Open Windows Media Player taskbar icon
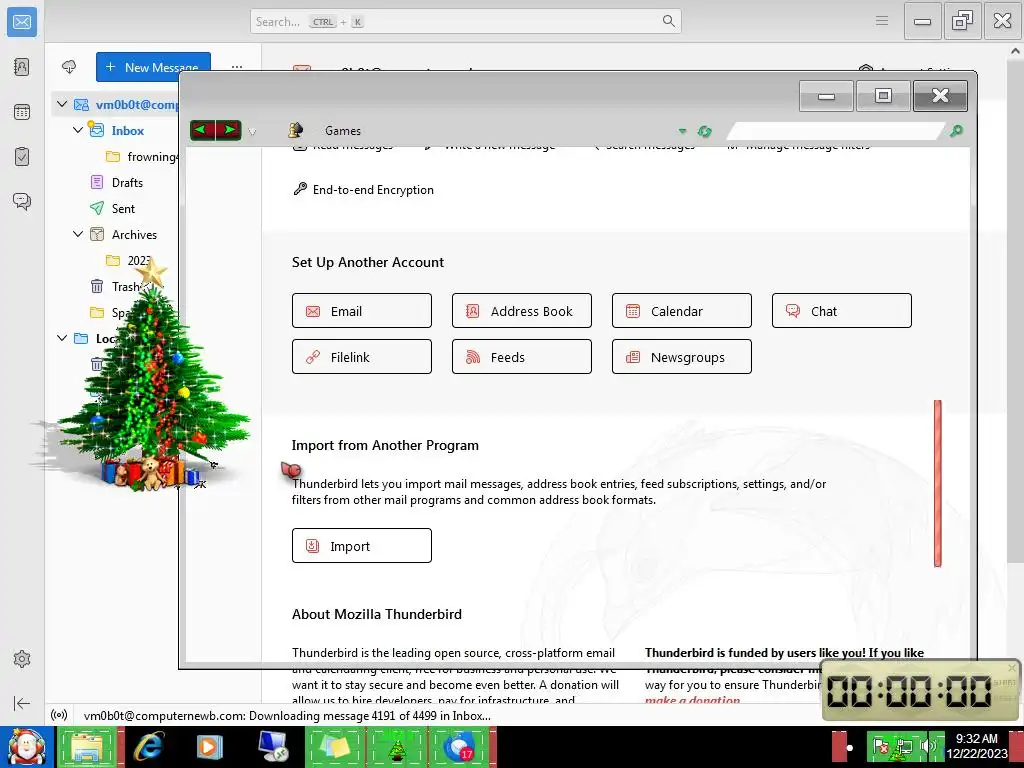Screen dimensions: 1024x768 pyautogui.click(x=210, y=747)
